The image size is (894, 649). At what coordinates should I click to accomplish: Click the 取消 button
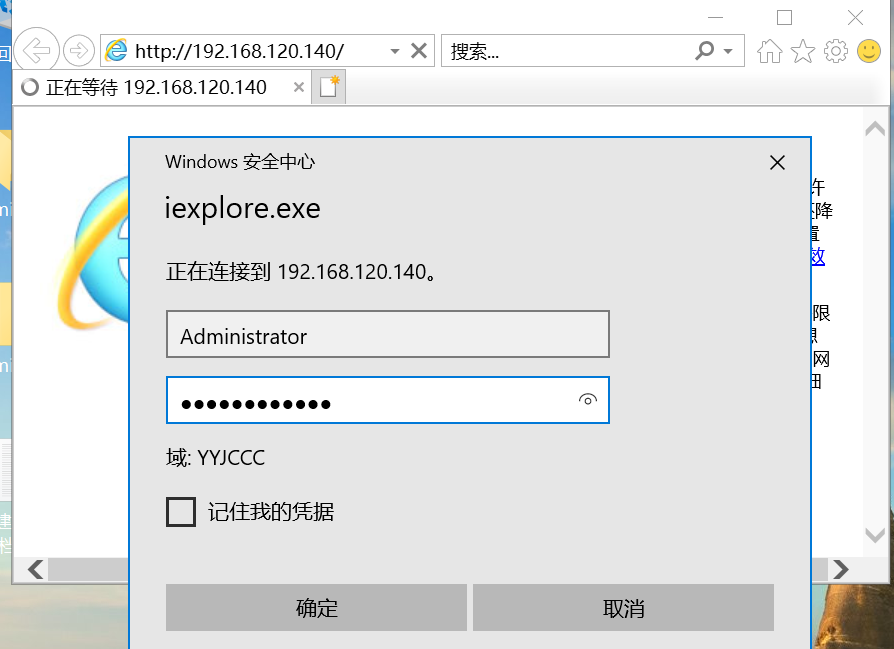click(623, 608)
